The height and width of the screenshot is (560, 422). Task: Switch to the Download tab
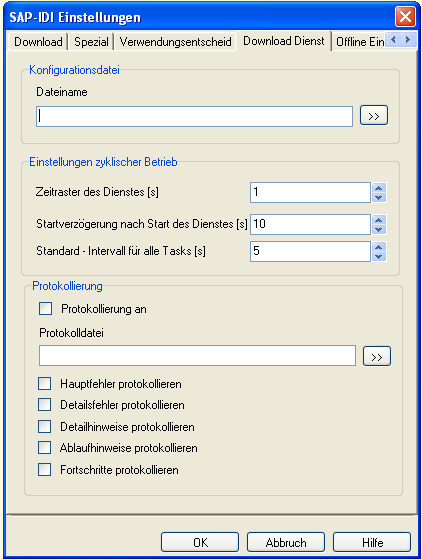coord(38,42)
